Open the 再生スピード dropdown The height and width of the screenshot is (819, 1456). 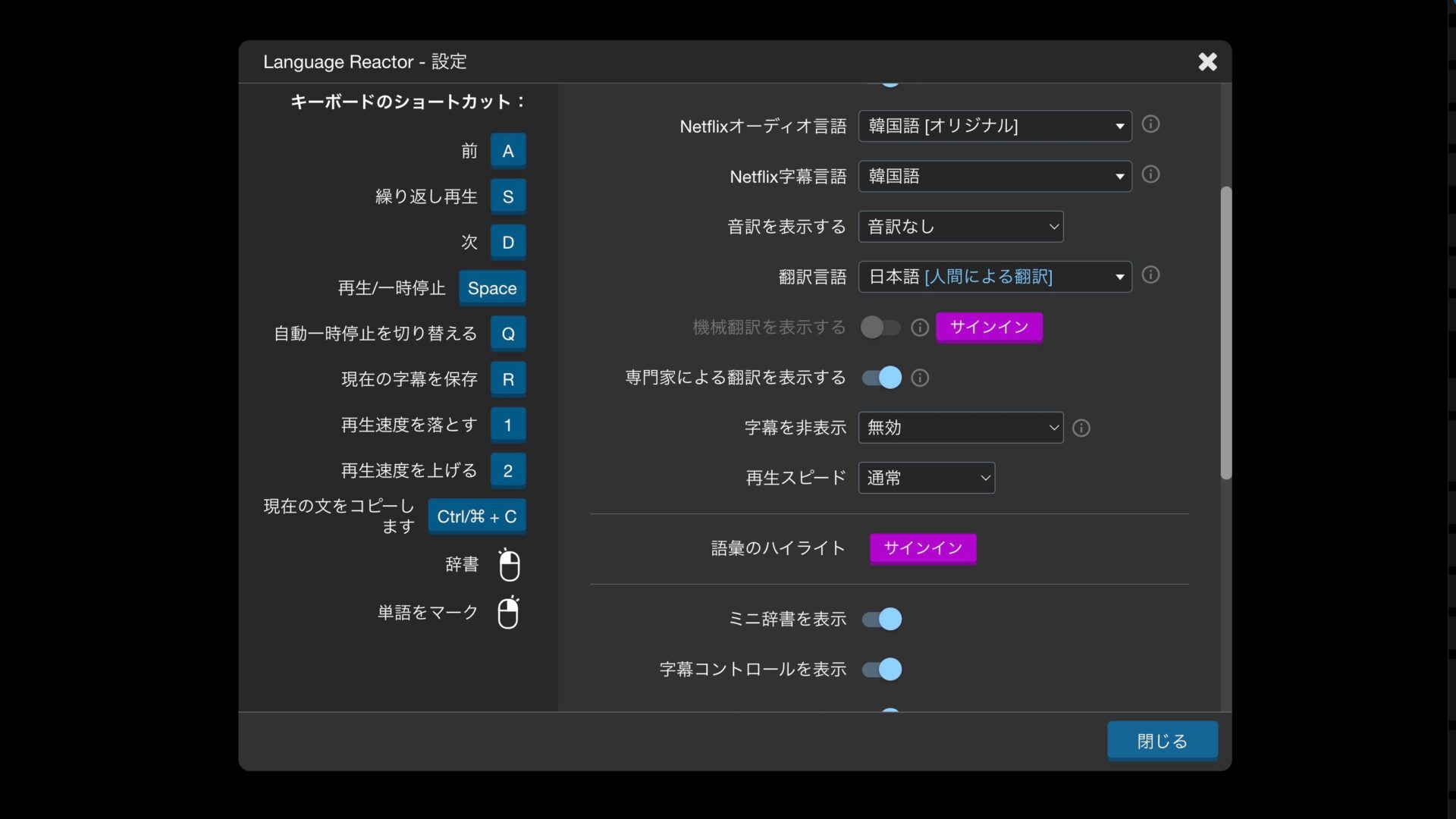(x=926, y=478)
